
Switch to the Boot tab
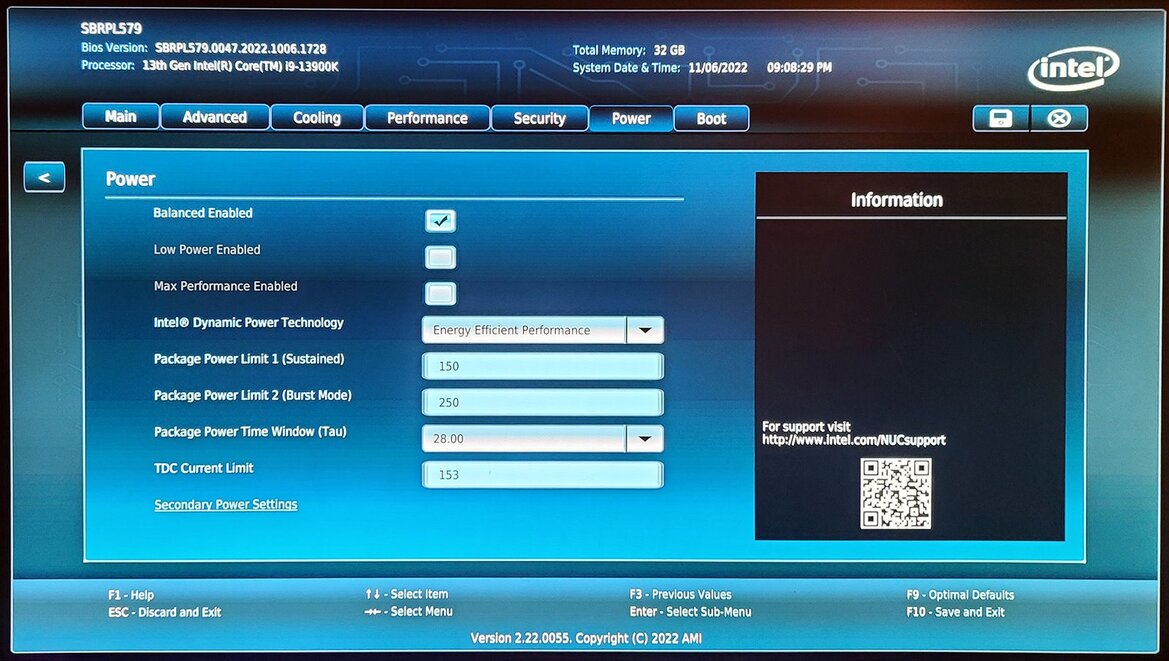(711, 118)
